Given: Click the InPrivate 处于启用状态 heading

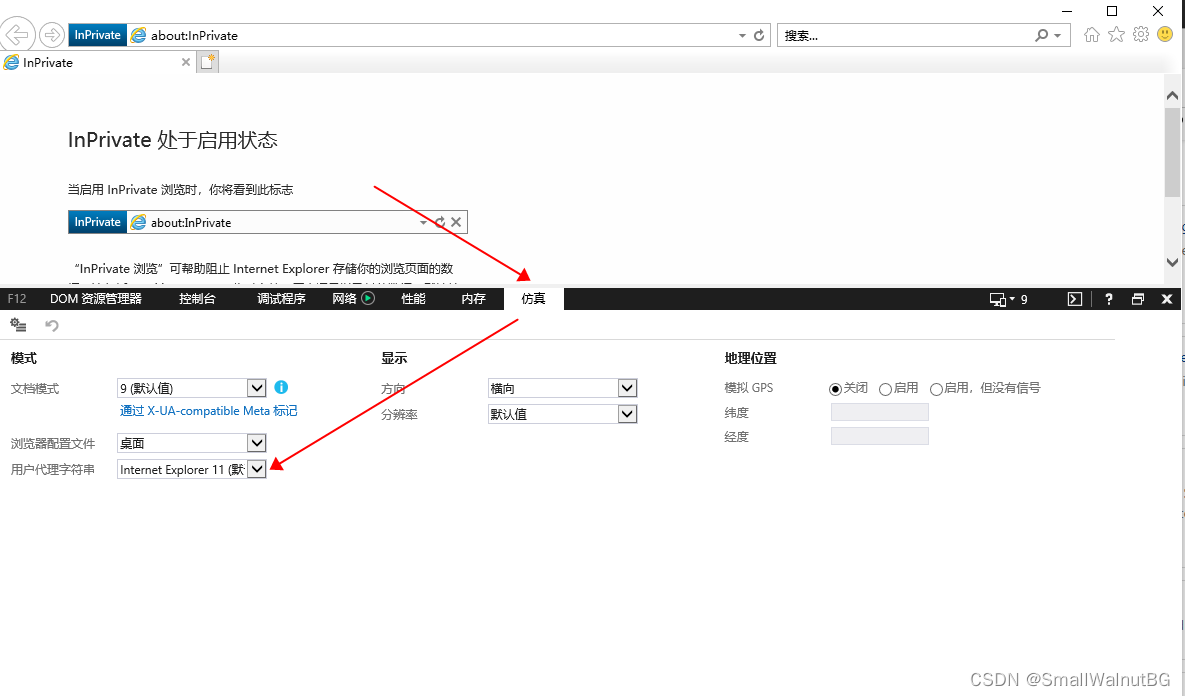Looking at the screenshot, I should (172, 140).
